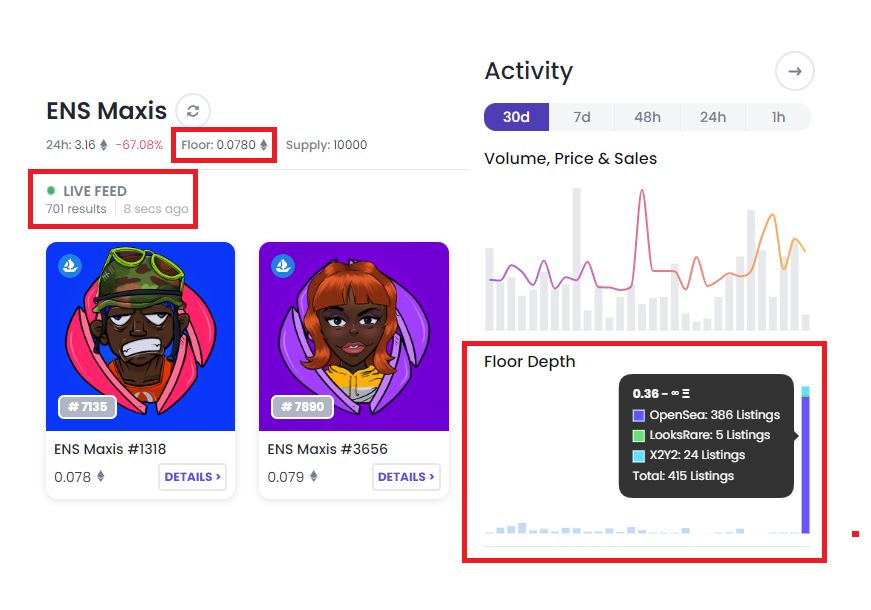The width and height of the screenshot is (871, 610).
Task: Click the ENS Maxis collection title
Action: [x=107, y=111]
